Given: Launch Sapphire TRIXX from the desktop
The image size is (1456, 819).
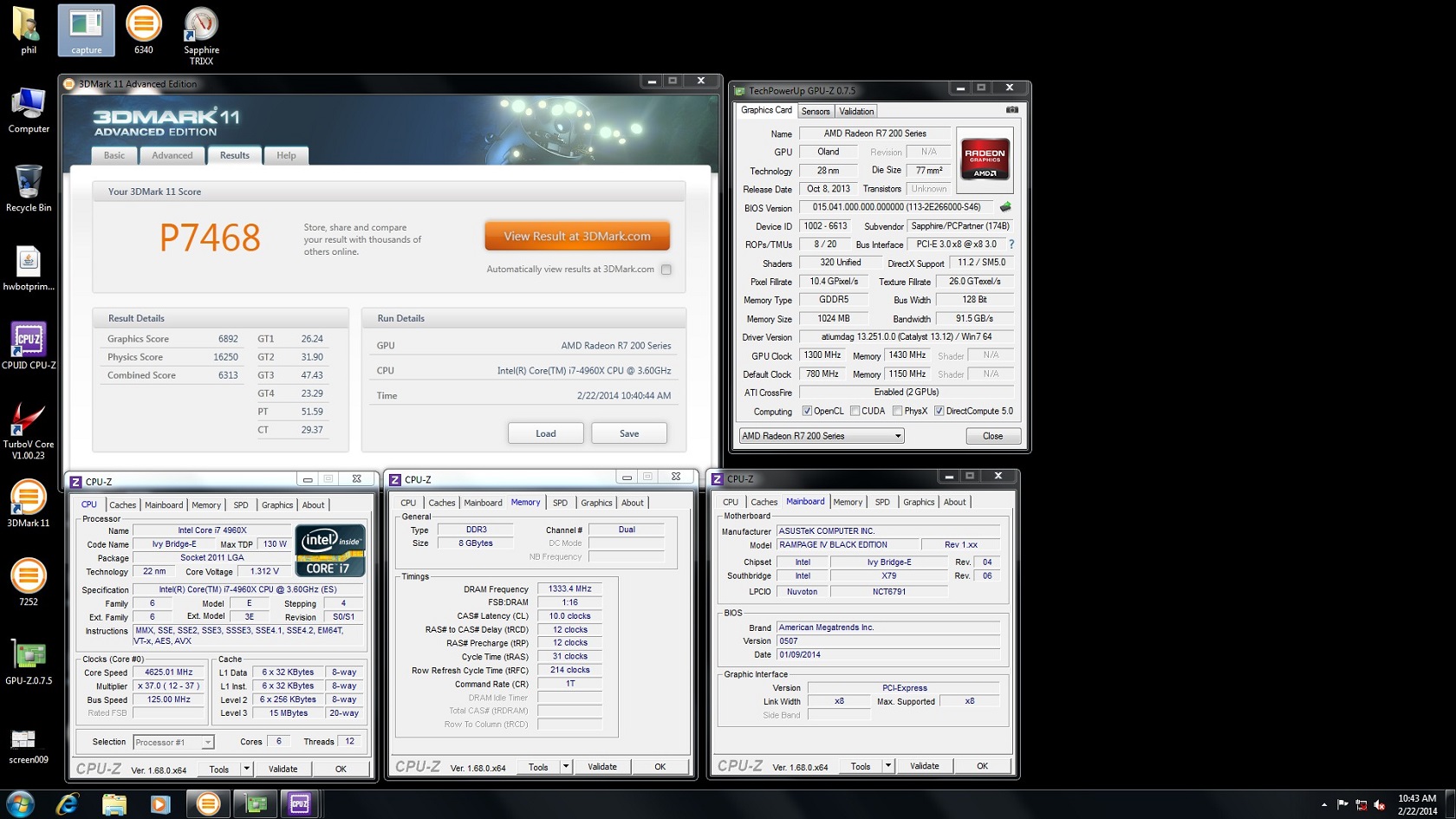Looking at the screenshot, I should tap(201, 35).
